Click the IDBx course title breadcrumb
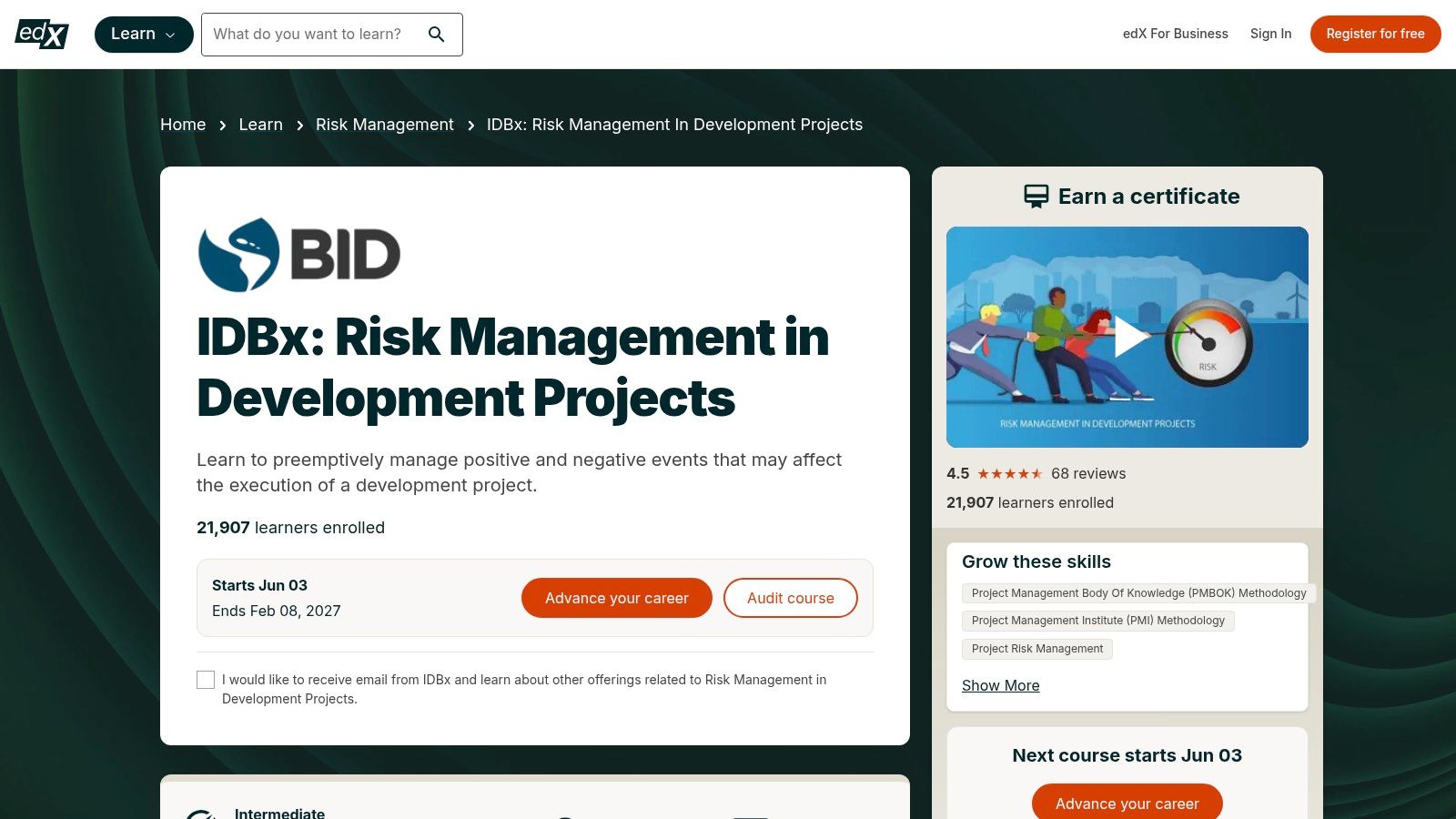Screen dimensions: 1456x819 point(674,125)
